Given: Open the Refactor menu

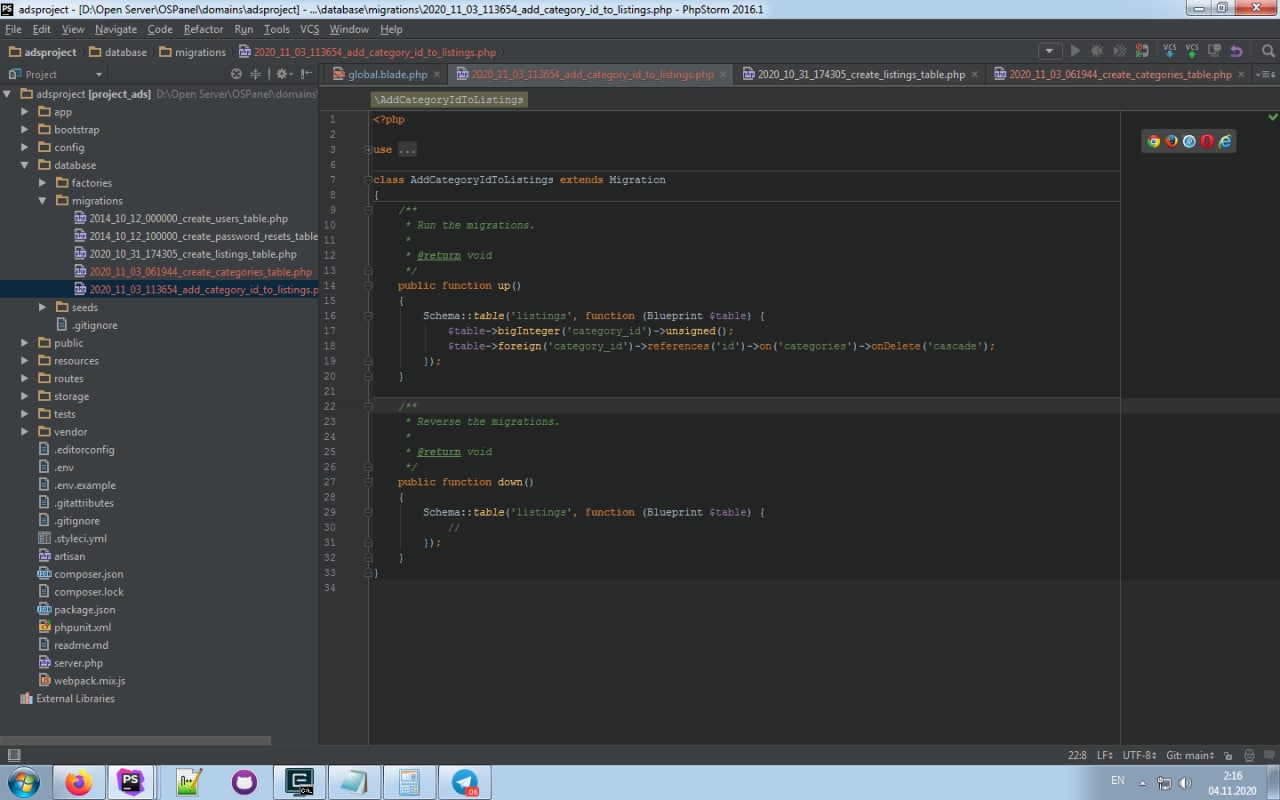Looking at the screenshot, I should coord(203,30).
